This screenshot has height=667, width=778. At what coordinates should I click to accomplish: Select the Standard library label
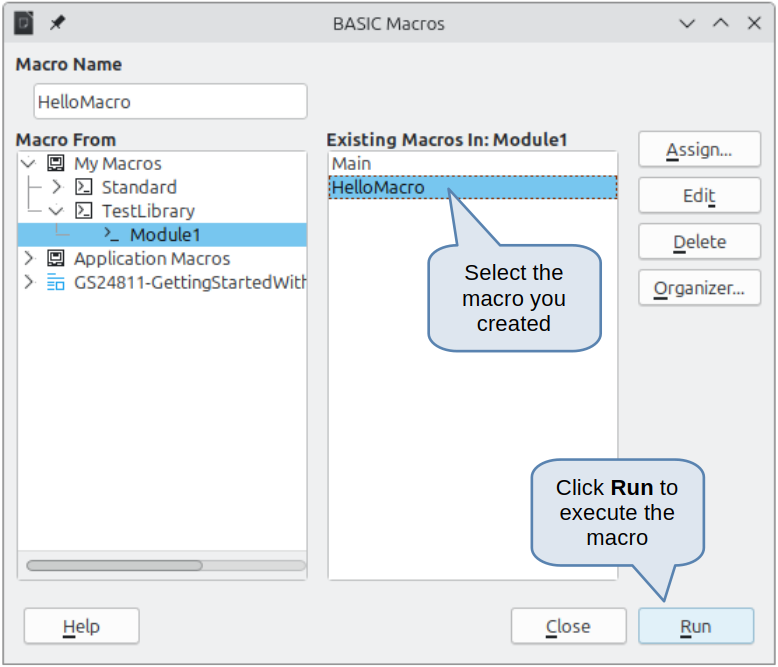coord(139,187)
